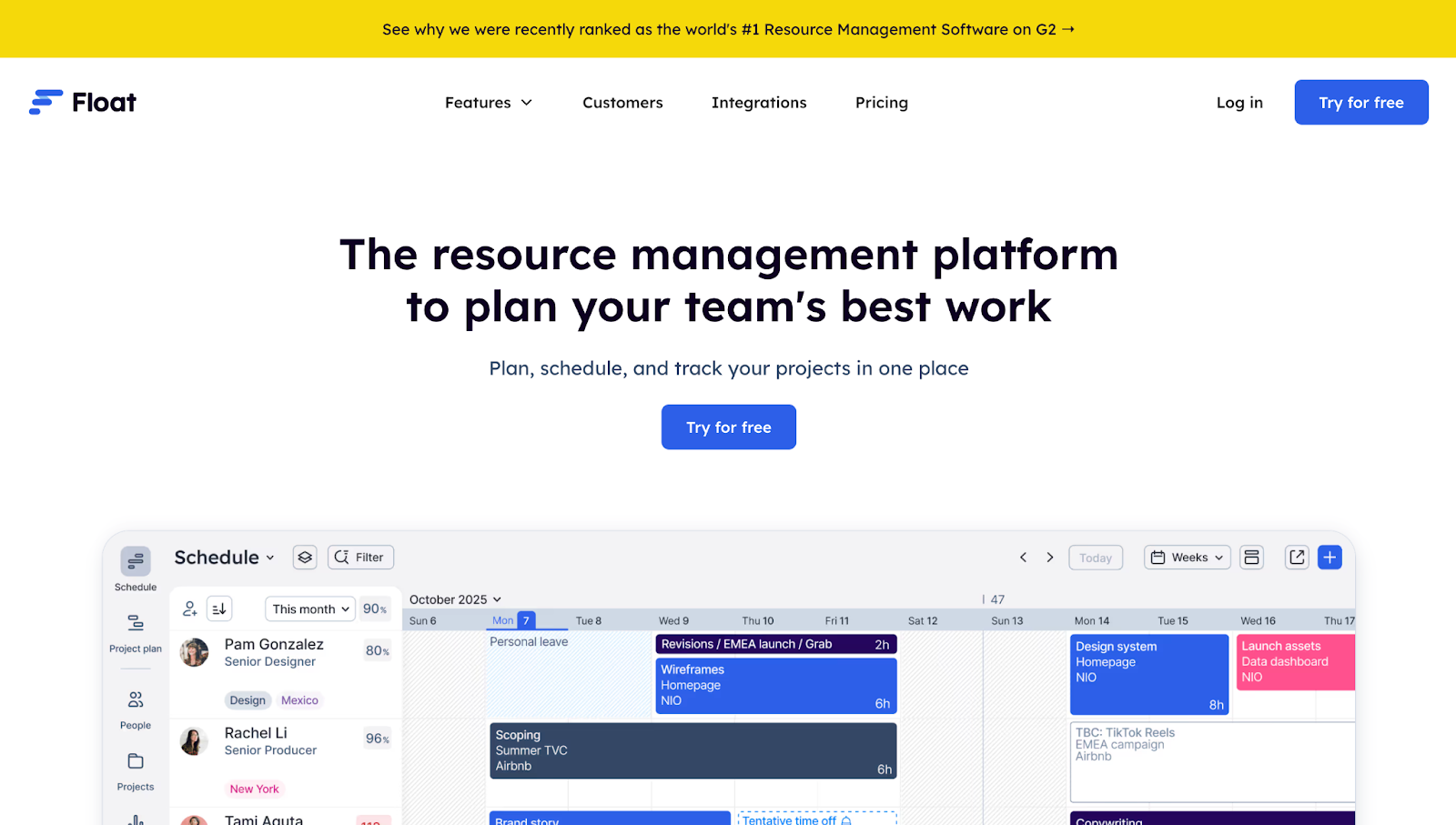Open the People sidebar icon
This screenshot has height=825, width=1456.
[136, 699]
